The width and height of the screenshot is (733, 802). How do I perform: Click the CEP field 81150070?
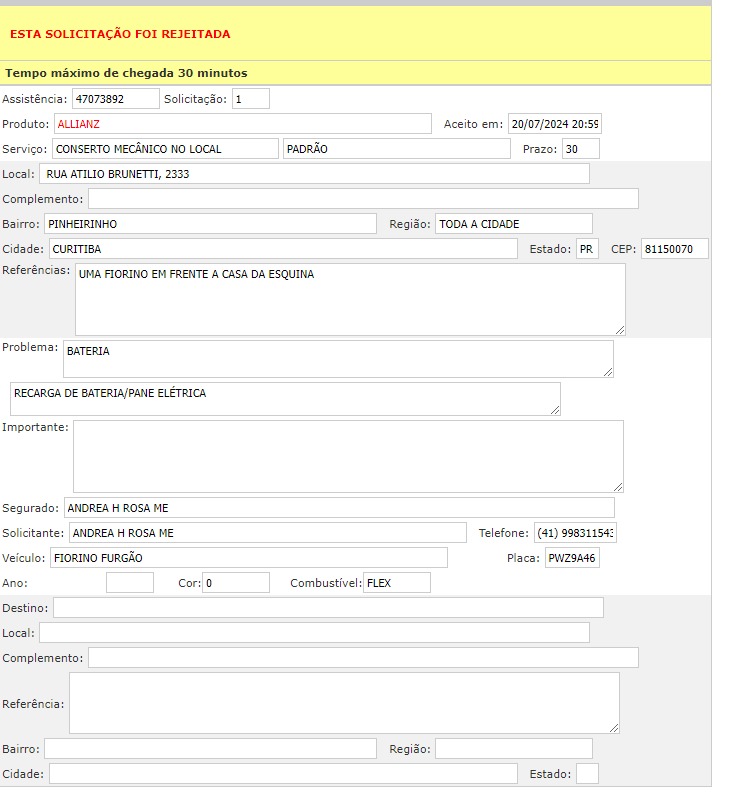point(674,249)
